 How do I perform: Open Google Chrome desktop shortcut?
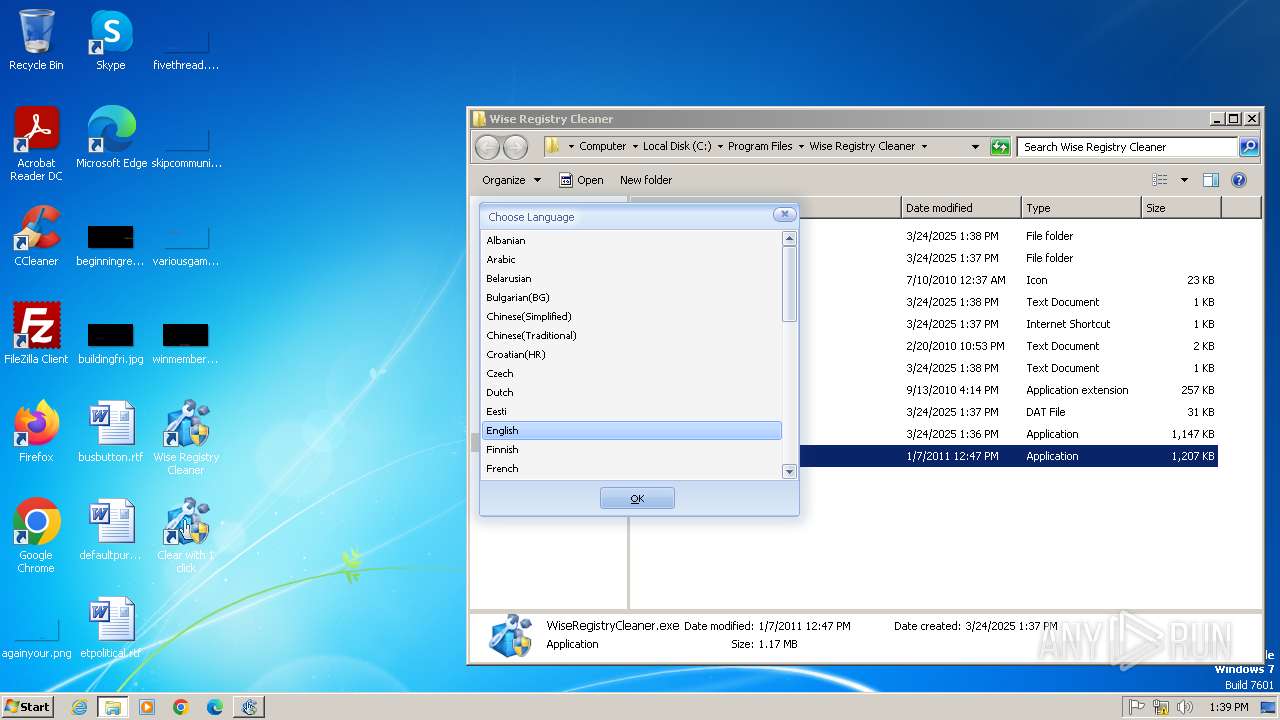36,536
